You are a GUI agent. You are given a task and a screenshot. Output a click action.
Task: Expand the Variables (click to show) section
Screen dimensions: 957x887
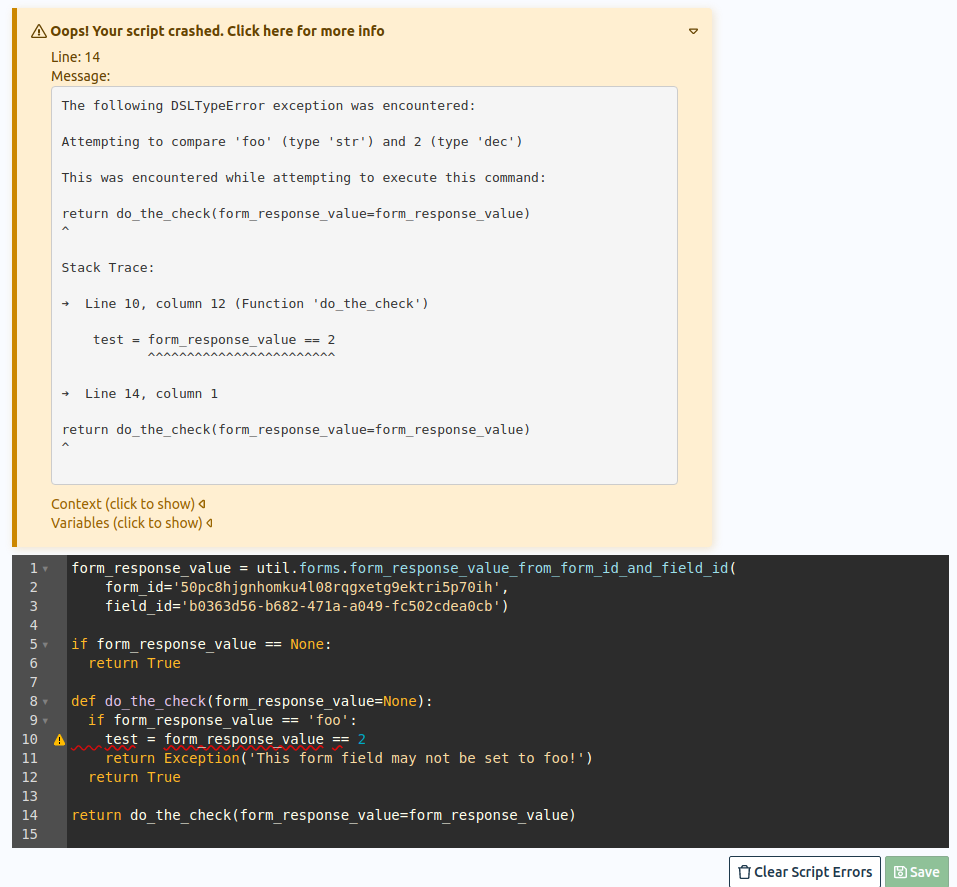pos(131,523)
